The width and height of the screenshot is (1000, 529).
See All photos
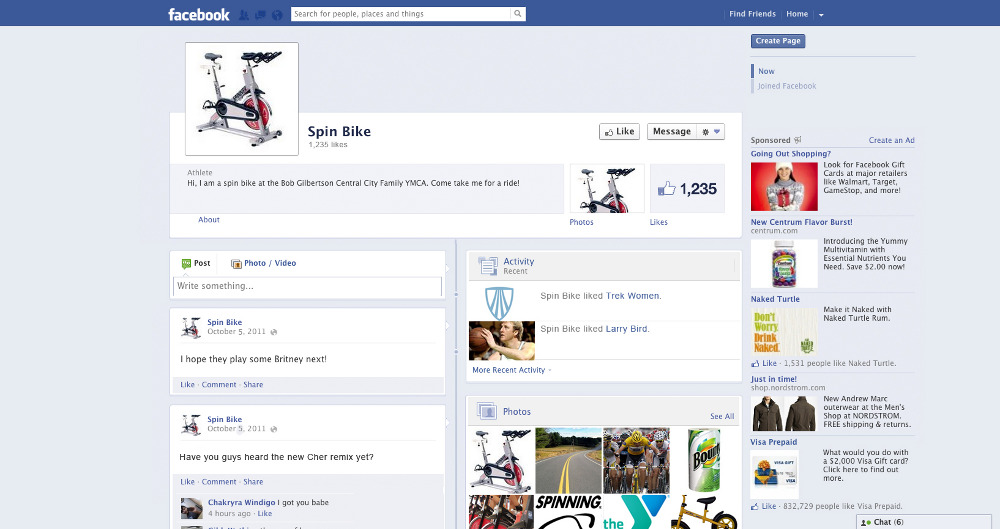point(722,417)
